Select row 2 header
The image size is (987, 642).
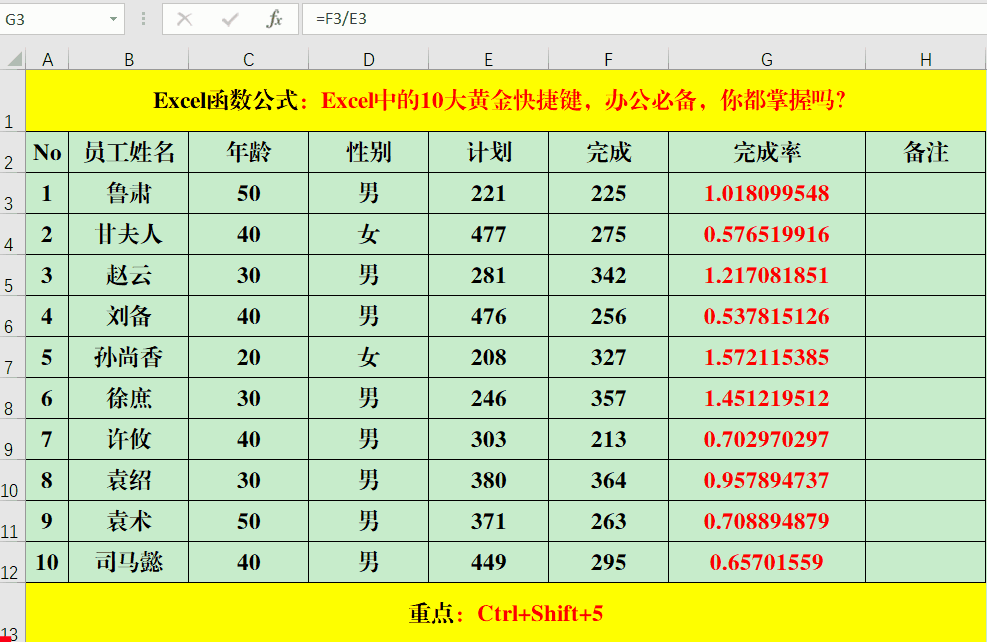tap(13, 152)
